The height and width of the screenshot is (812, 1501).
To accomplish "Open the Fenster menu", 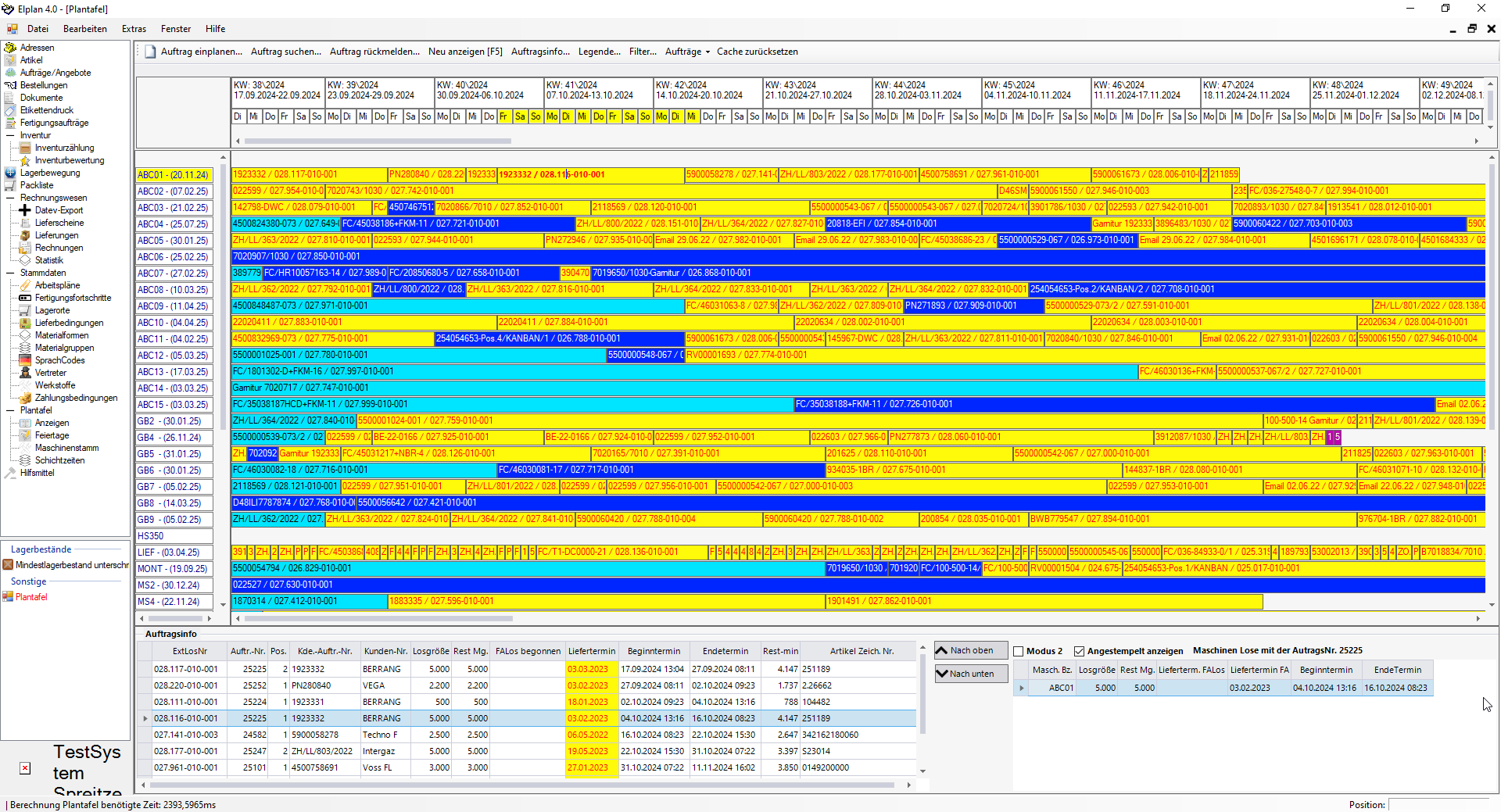I will pyautogui.click(x=176, y=29).
